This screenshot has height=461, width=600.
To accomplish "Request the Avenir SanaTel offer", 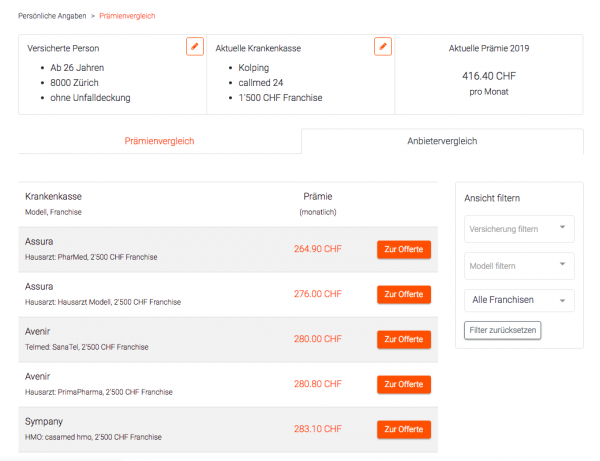I will tap(404, 339).
